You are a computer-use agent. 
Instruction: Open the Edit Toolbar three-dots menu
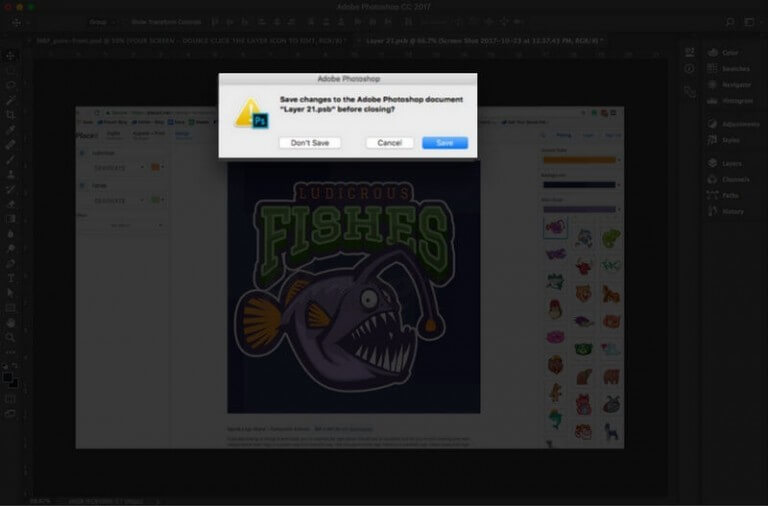click(10, 352)
